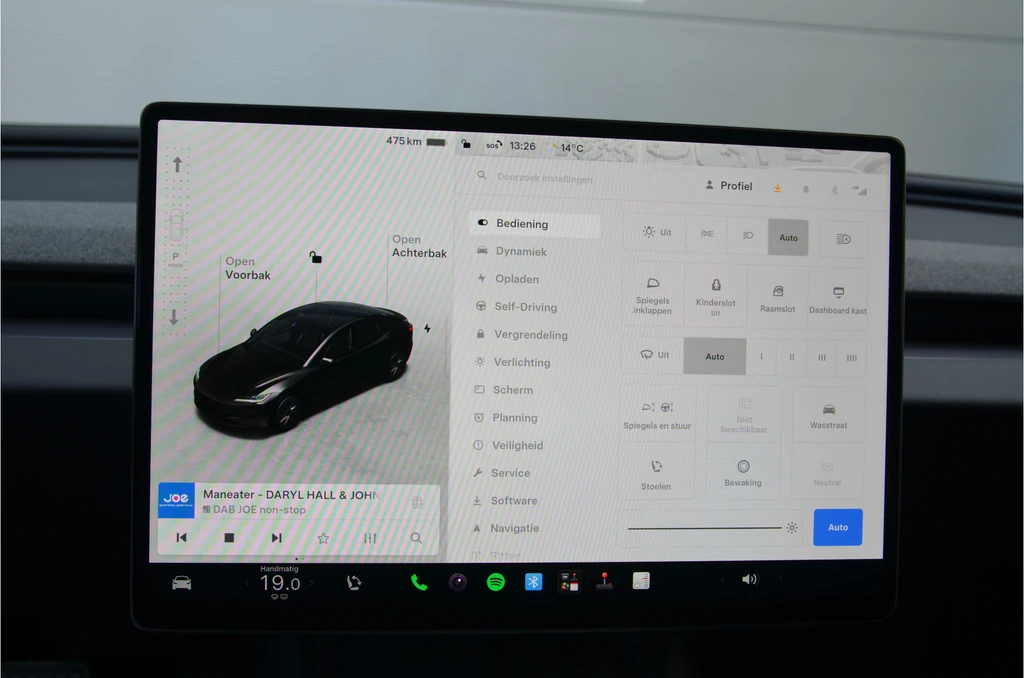Open the Wasstraat car wash mode
Viewport: 1024px width, 678px height.
tap(829, 415)
